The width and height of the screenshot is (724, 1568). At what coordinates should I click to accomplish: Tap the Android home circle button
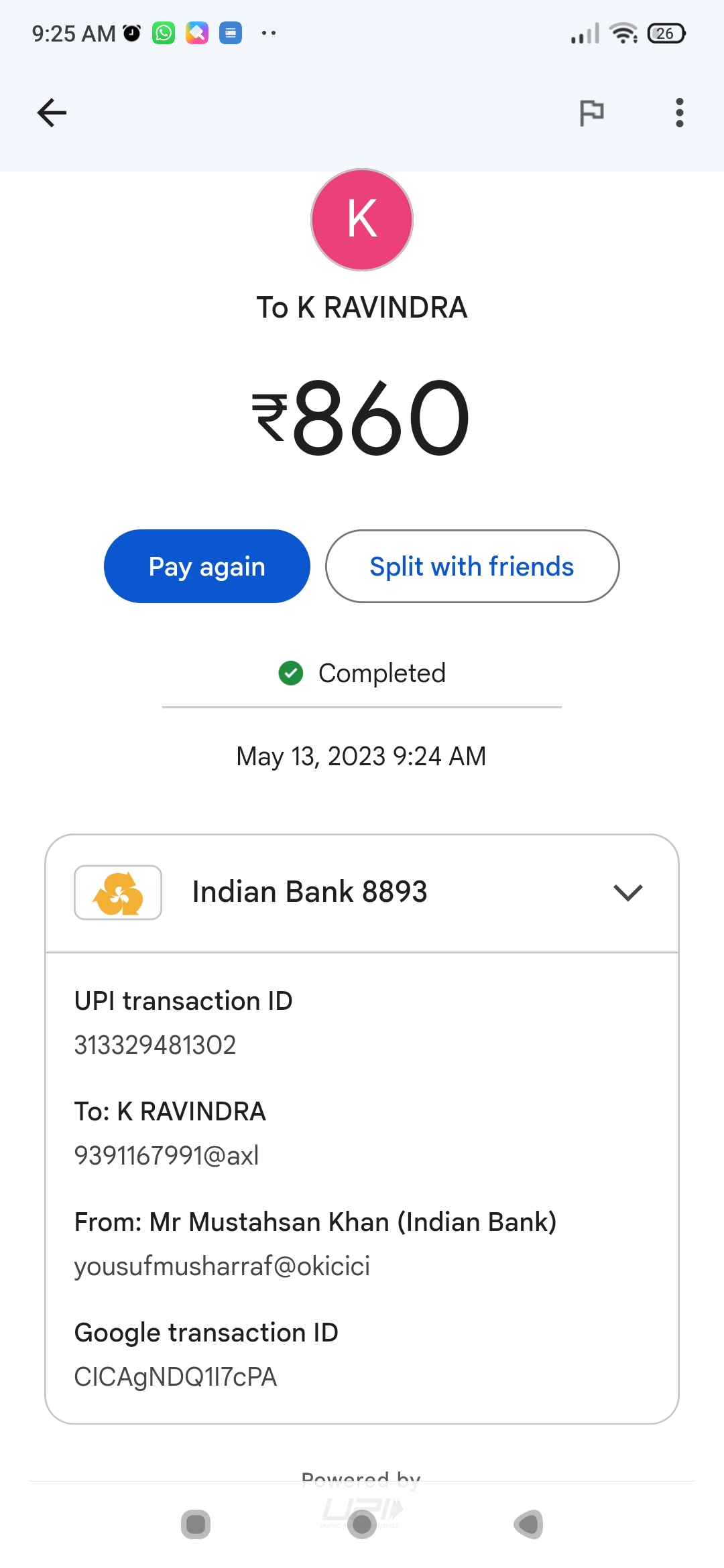coord(362,1524)
